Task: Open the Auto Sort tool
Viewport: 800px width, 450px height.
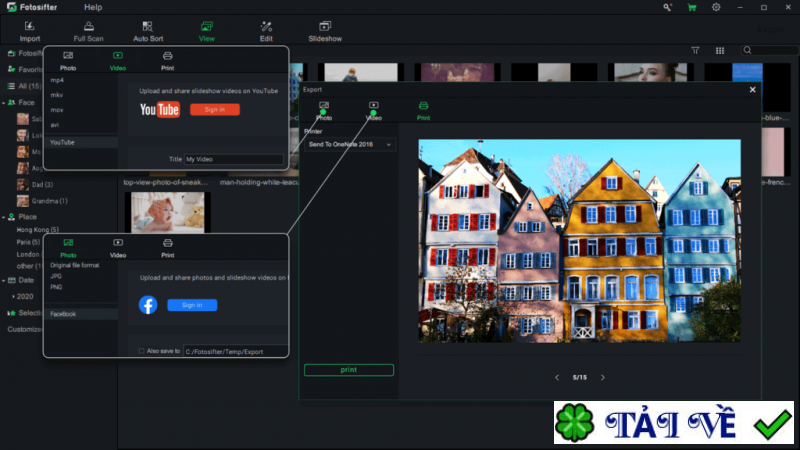Action: click(x=148, y=30)
